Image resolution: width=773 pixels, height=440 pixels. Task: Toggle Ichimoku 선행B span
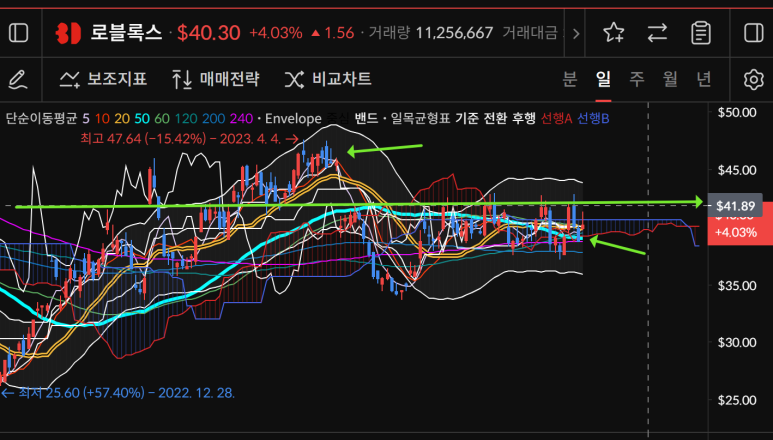(x=593, y=118)
